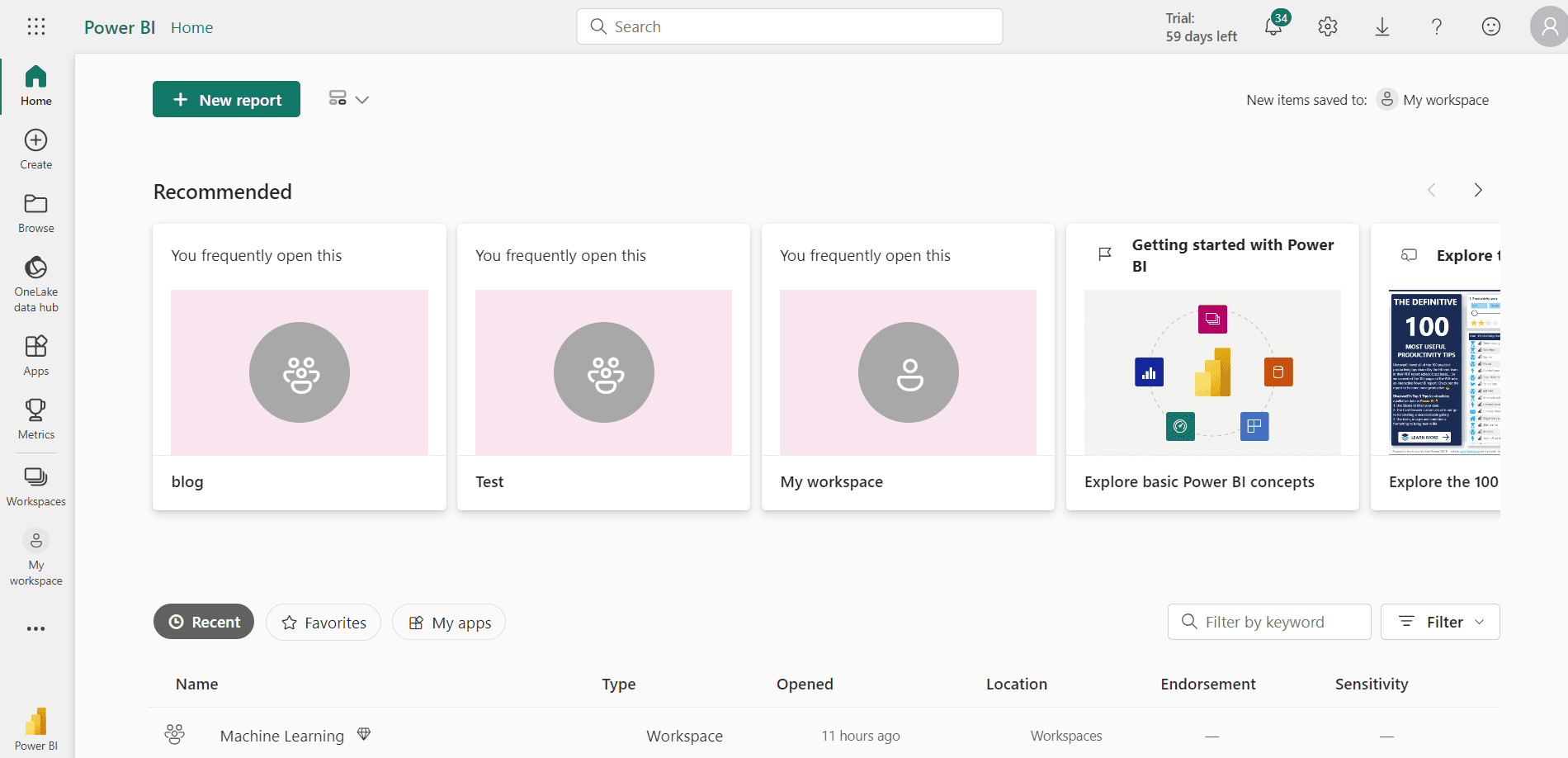Image resolution: width=1568 pixels, height=758 pixels.
Task: Open the My workspace save location link
Action: click(x=1446, y=100)
